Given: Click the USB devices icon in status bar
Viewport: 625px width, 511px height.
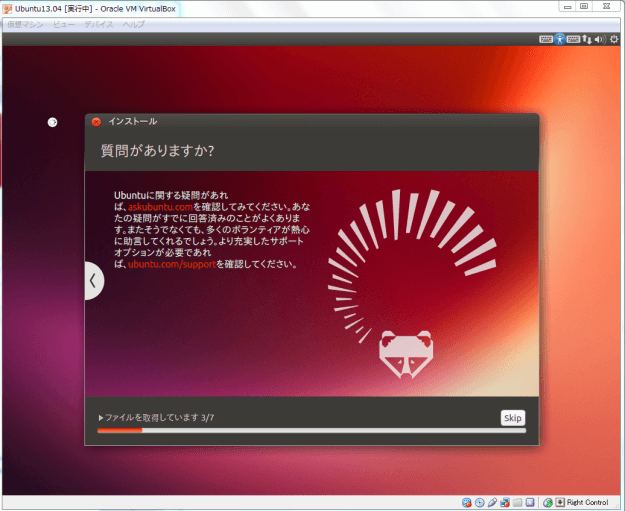Looking at the screenshot, I should tap(492, 502).
